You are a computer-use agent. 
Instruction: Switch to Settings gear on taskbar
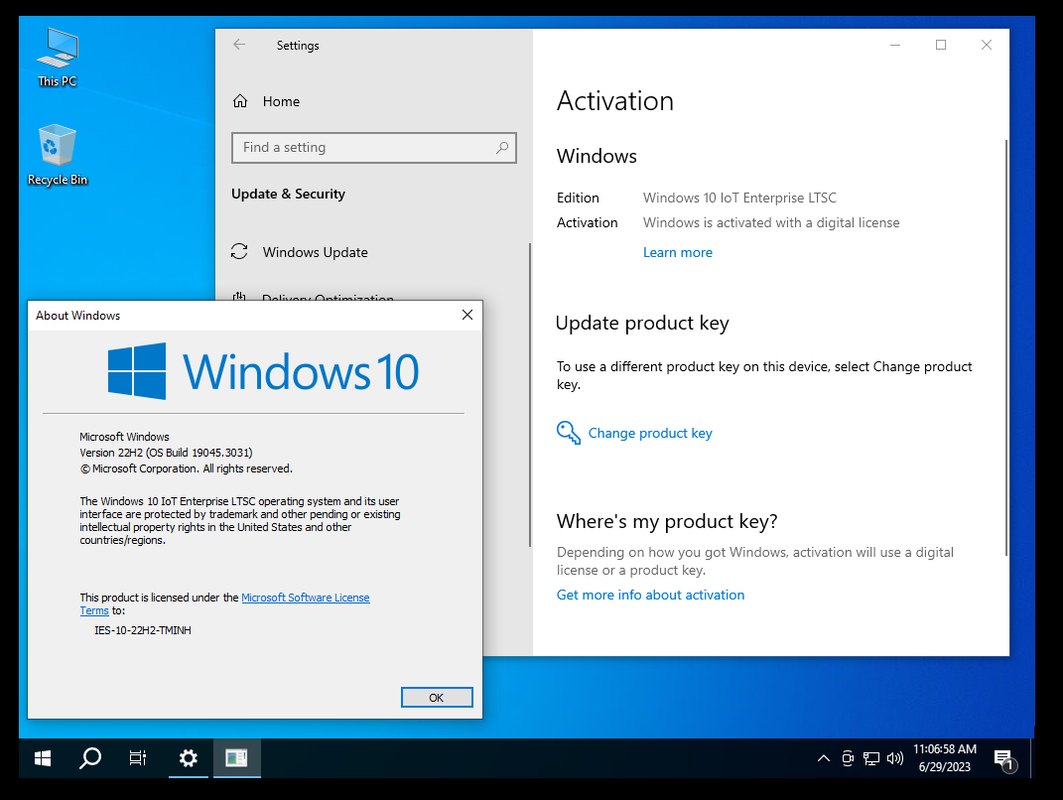188,758
